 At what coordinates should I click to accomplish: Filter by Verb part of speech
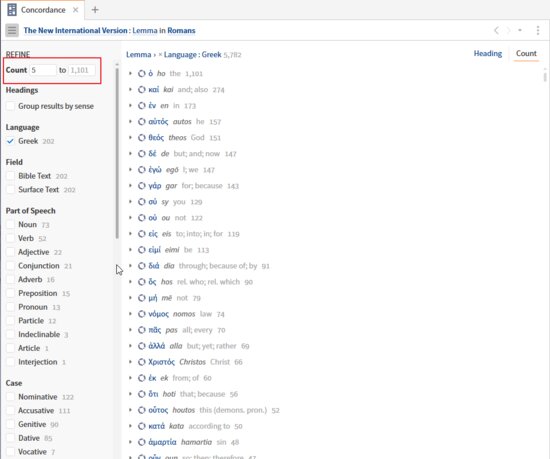[11, 238]
